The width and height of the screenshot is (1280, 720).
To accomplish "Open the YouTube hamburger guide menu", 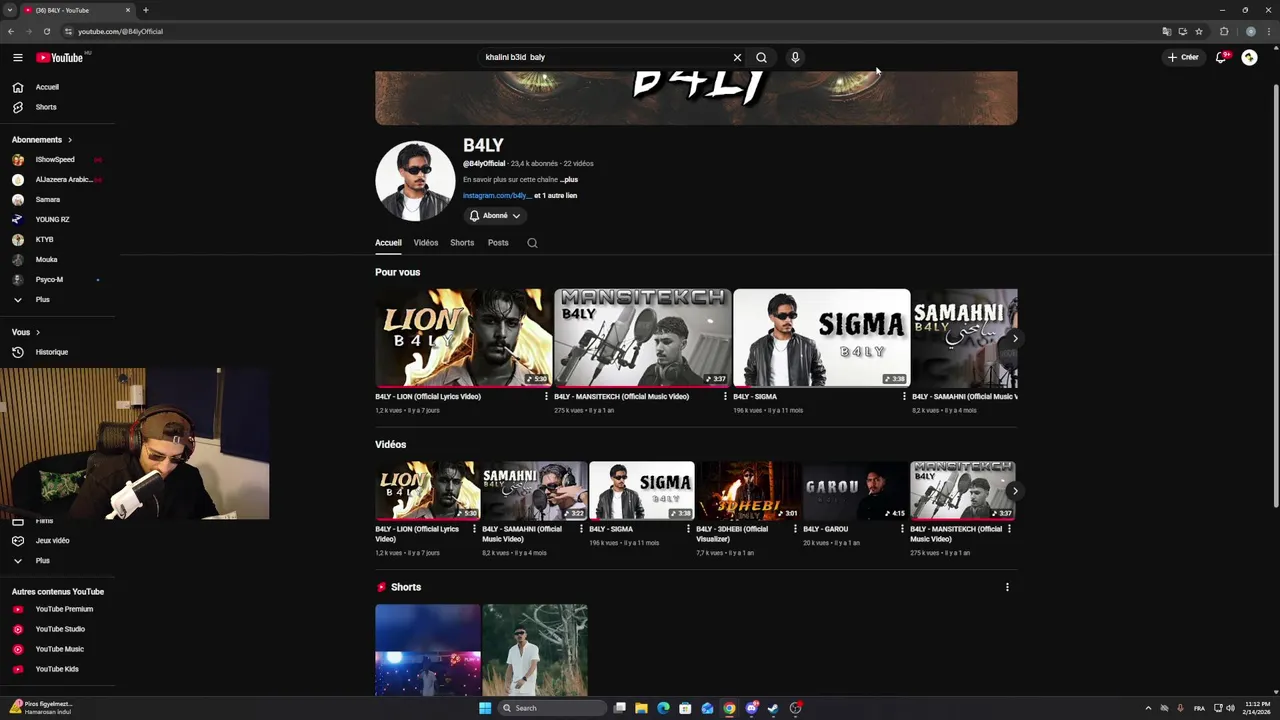I will tap(17, 58).
